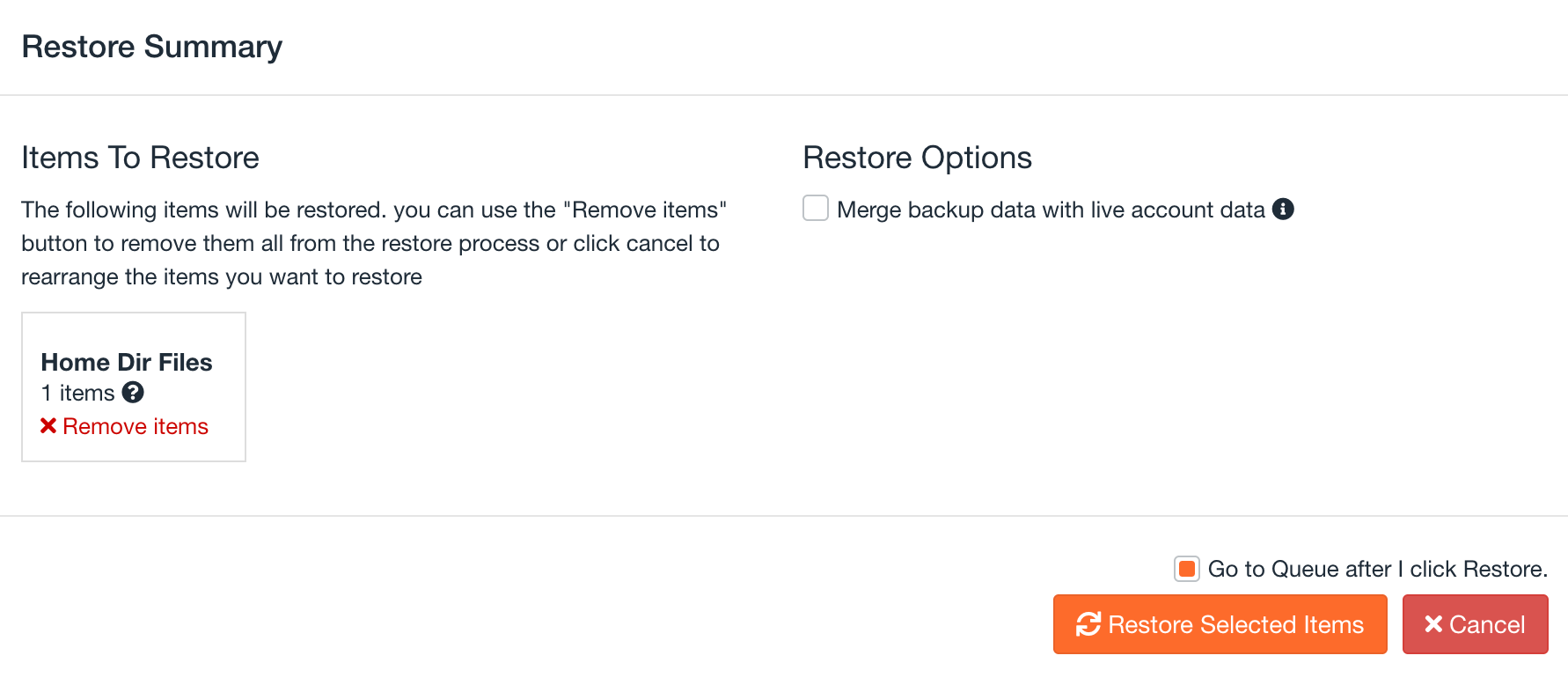Viewport: 1568px width, 685px height.
Task: Click the word Restore on the orange button
Action: click(1151, 624)
